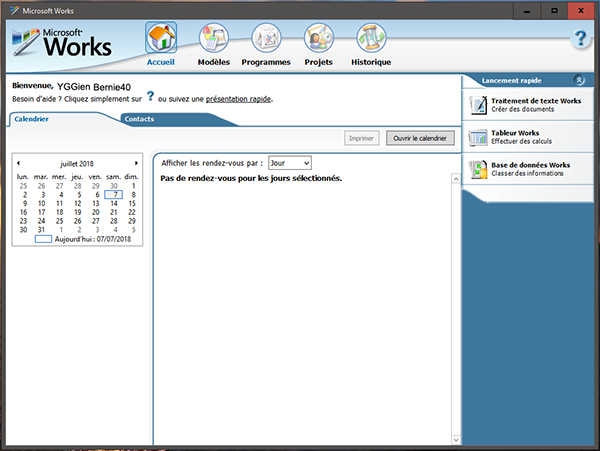
Task: Select day 20 in the calendar
Action: pyautogui.click(x=96, y=212)
